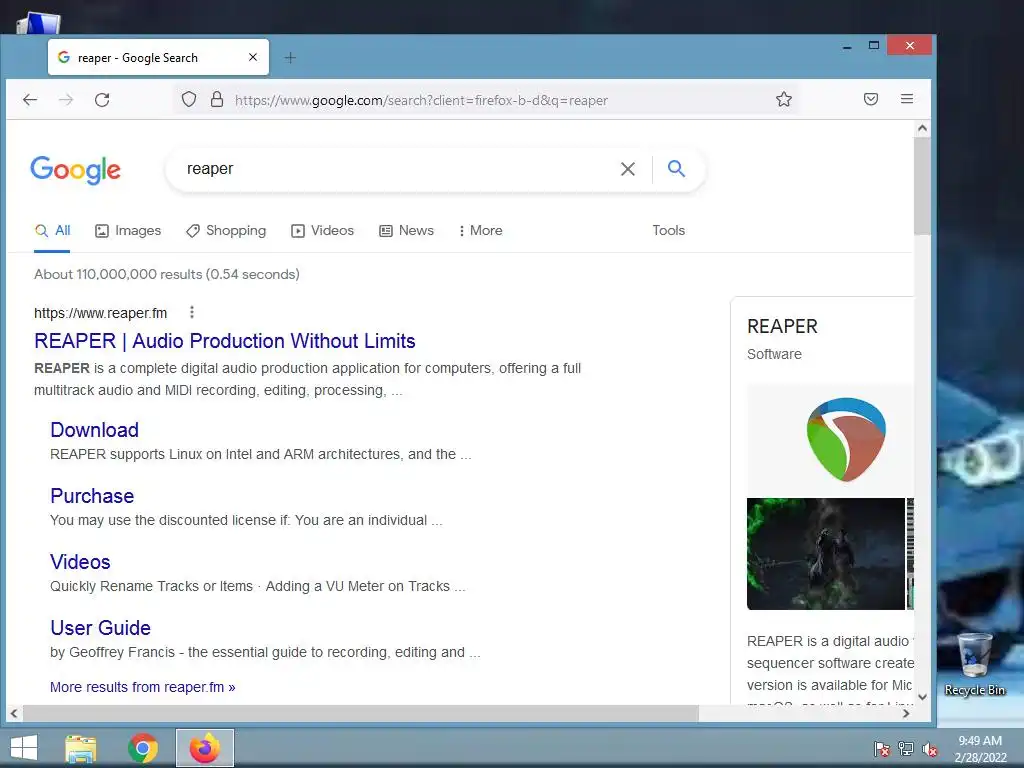The height and width of the screenshot is (768, 1024).
Task: Click the Google logo
Action: [x=76, y=170]
